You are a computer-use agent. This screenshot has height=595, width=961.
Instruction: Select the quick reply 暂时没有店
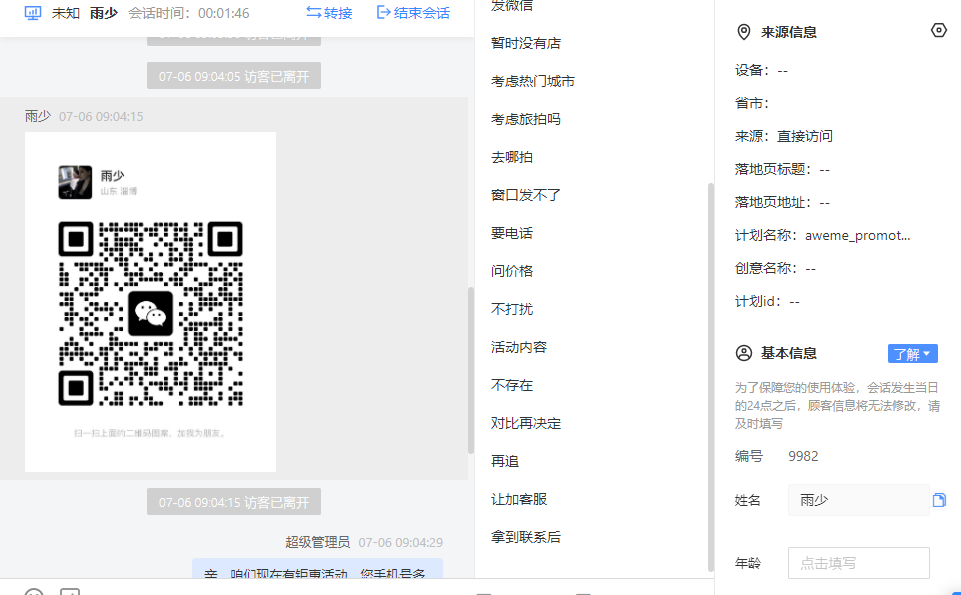526,43
